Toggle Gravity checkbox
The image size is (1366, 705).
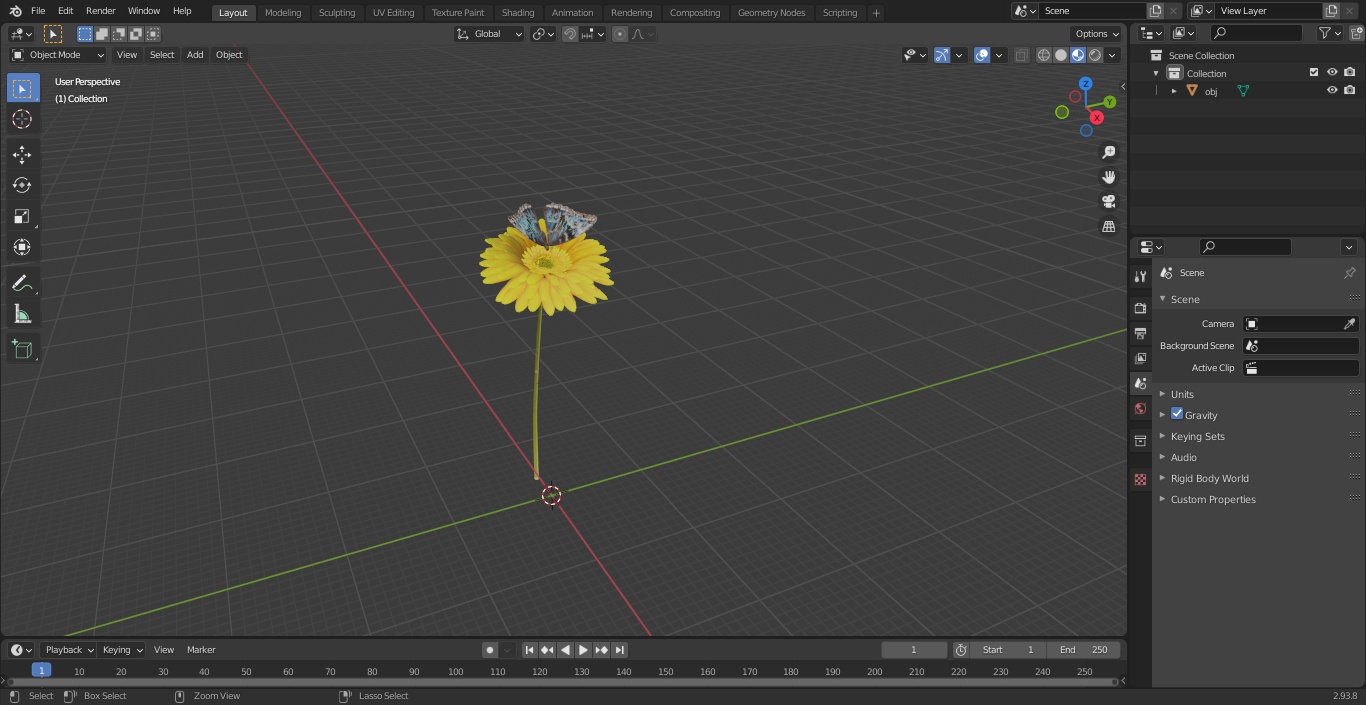[1177, 414]
